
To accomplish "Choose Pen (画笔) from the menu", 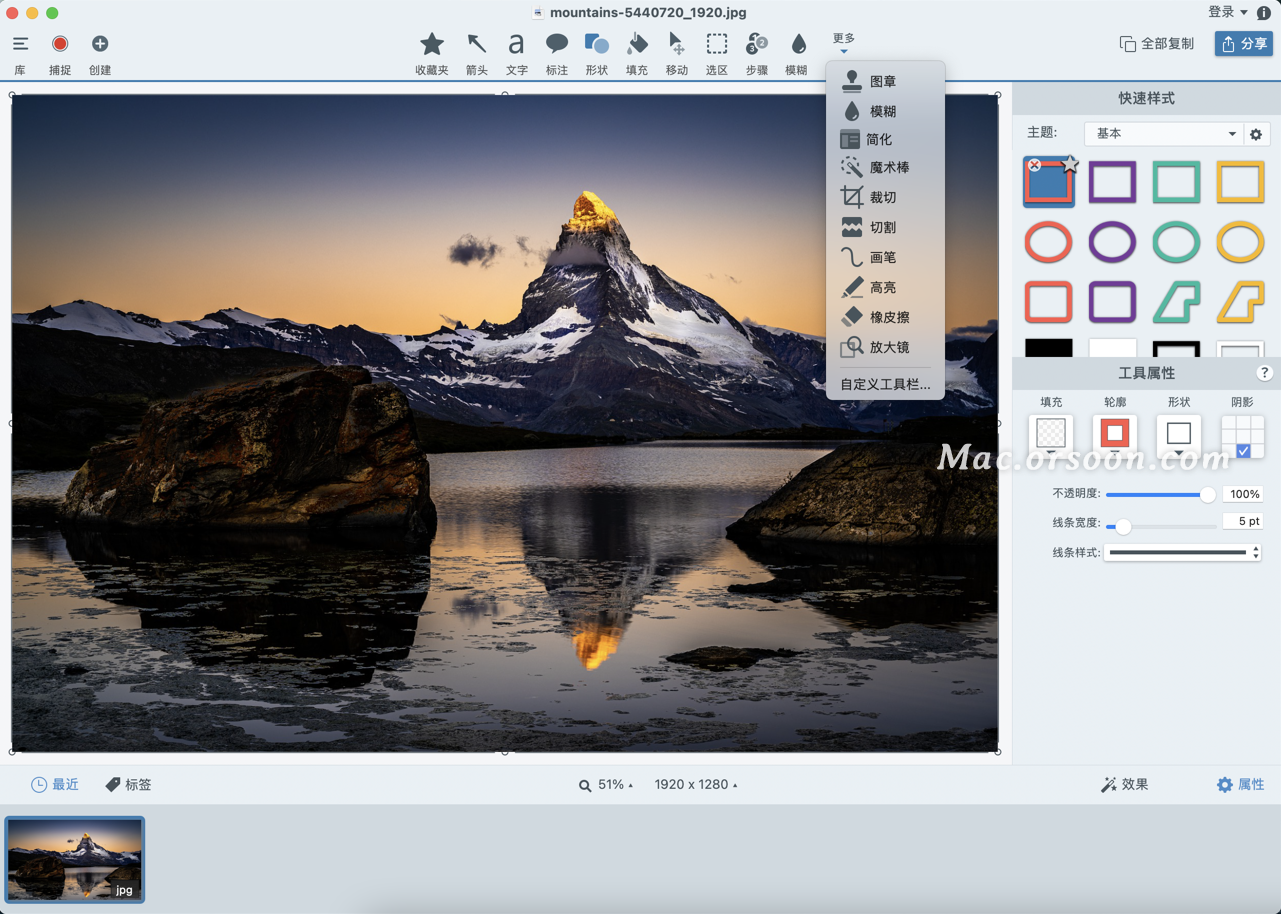I will (885, 257).
